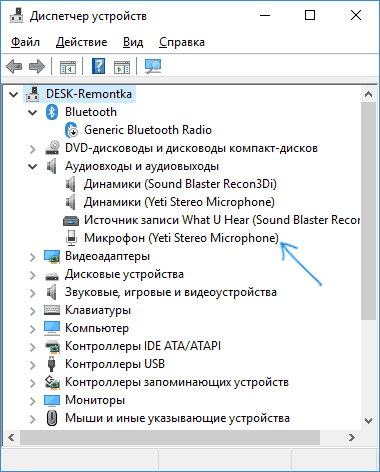Click the Источник записи What U Hear icon

(71, 220)
